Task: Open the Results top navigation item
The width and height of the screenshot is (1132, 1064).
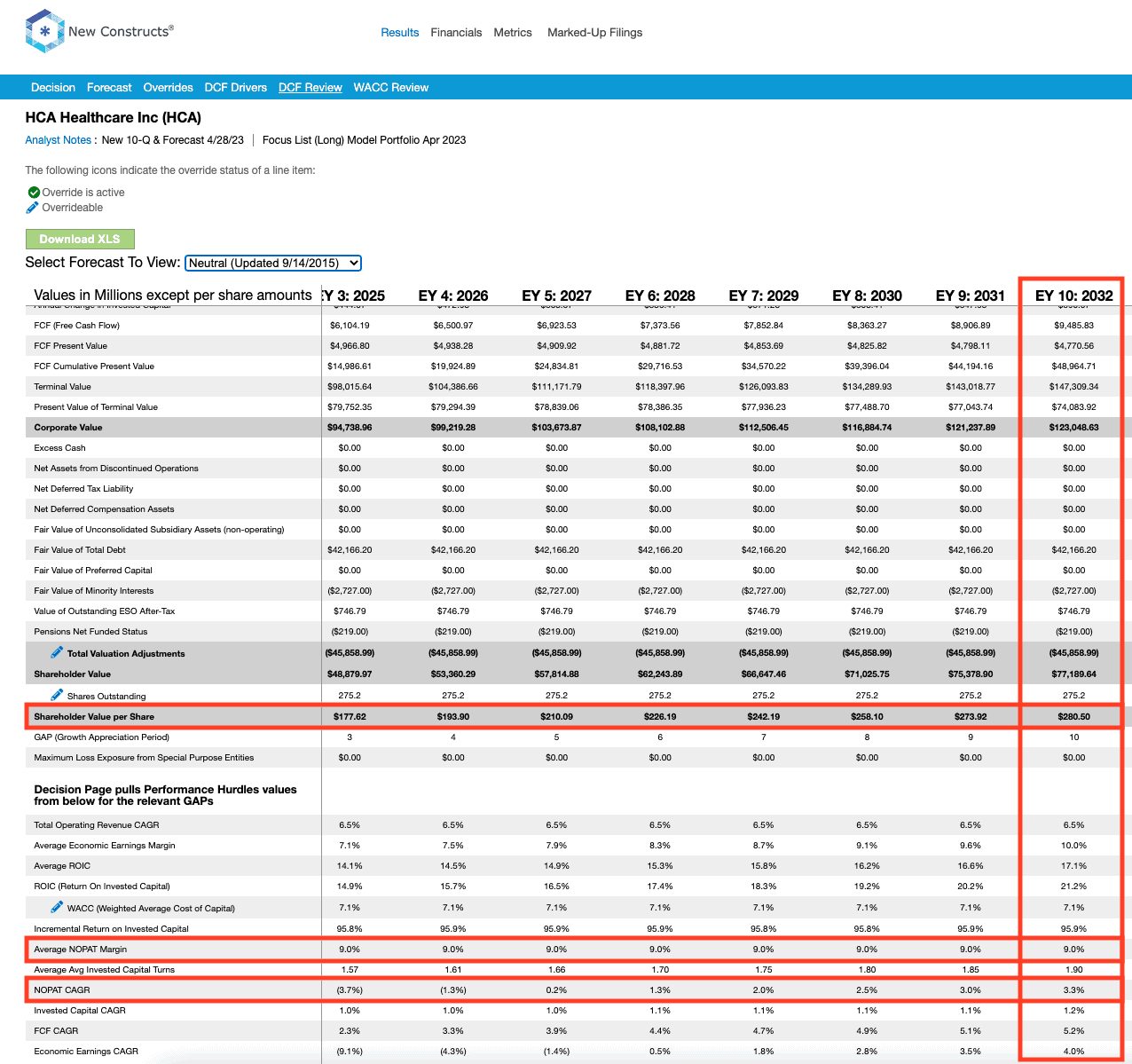Action: pos(400,33)
